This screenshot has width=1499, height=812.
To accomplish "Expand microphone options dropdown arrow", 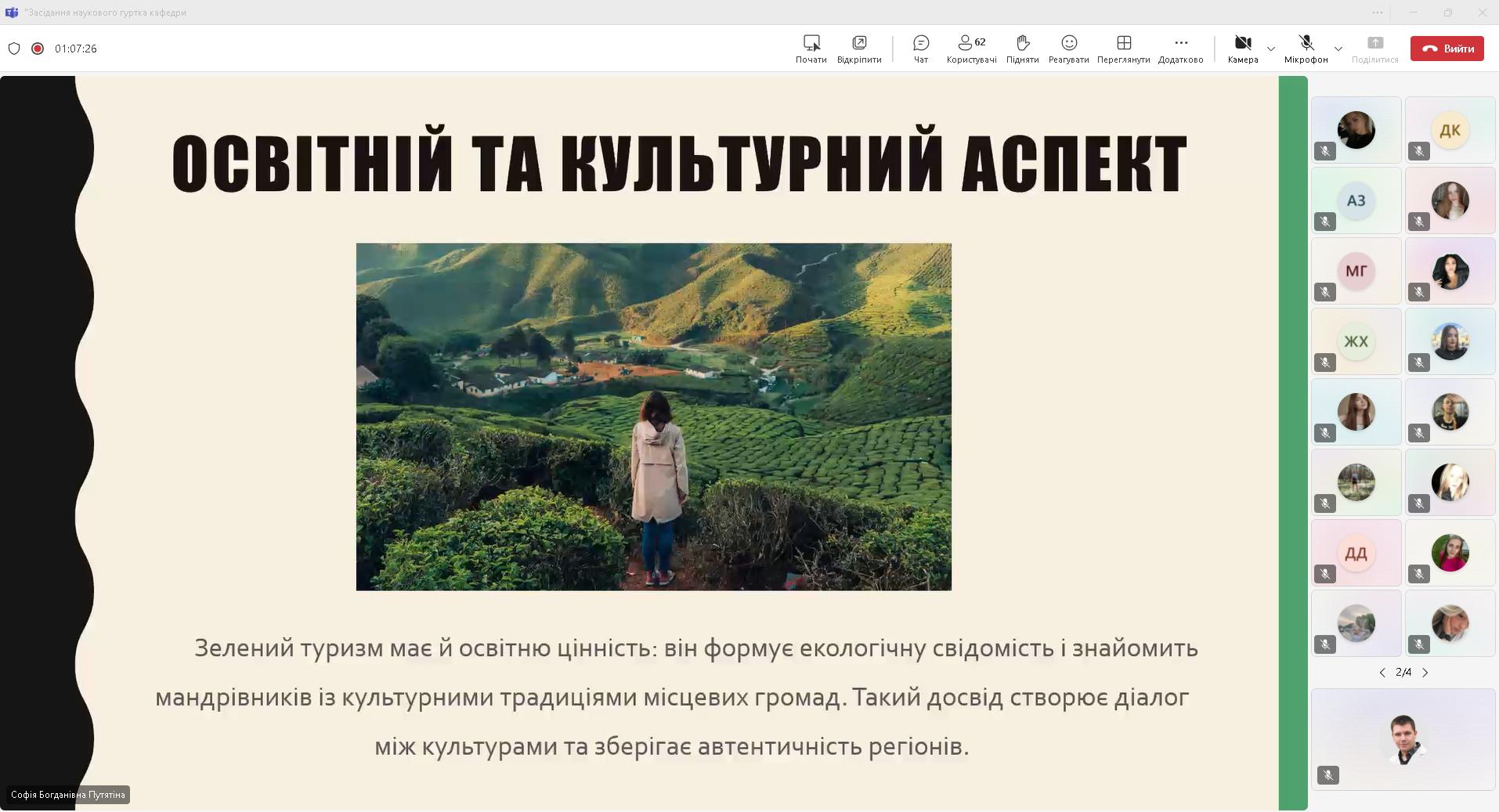I will 1338,49.
